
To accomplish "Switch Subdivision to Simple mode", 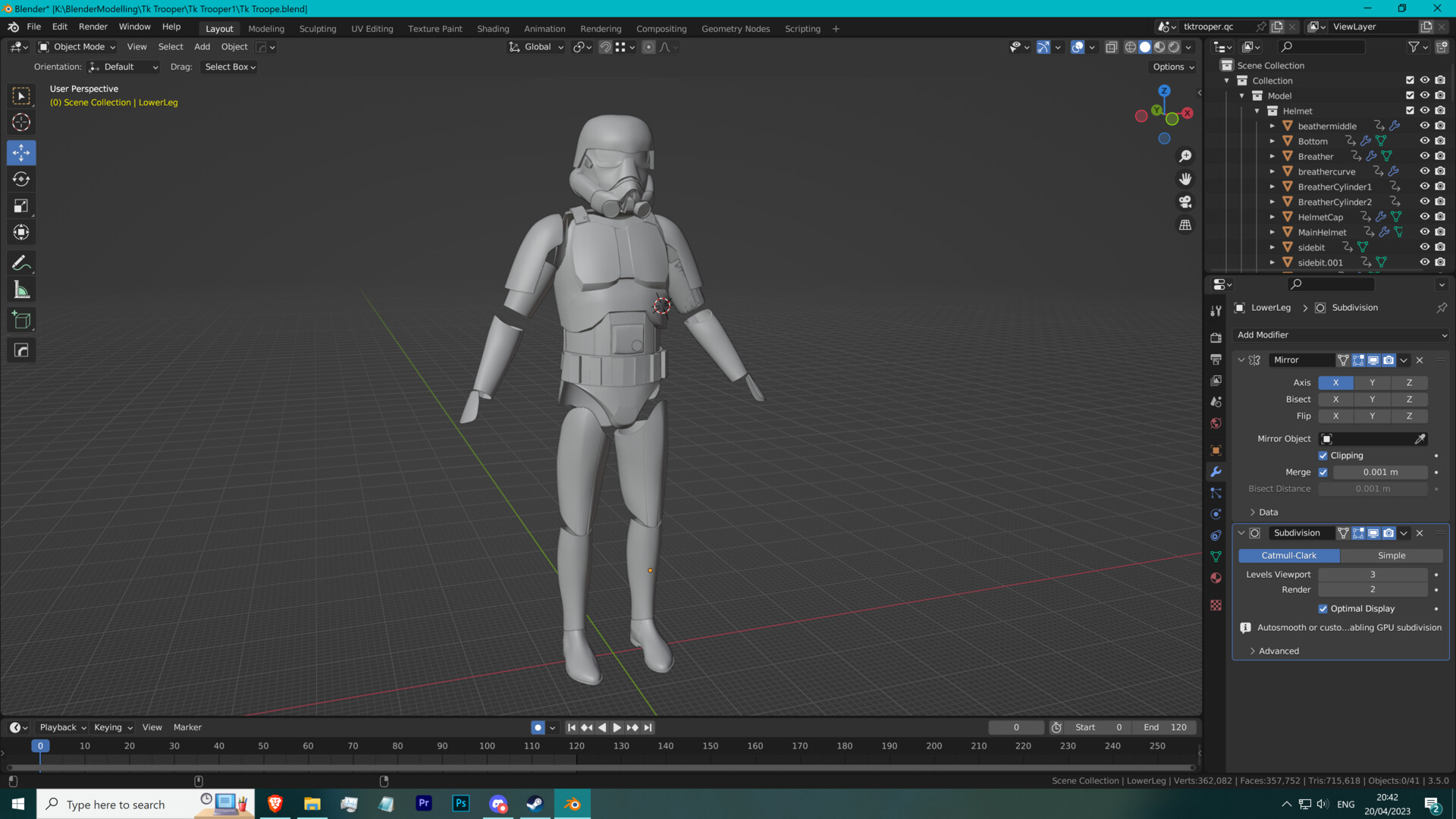I will (x=1392, y=555).
